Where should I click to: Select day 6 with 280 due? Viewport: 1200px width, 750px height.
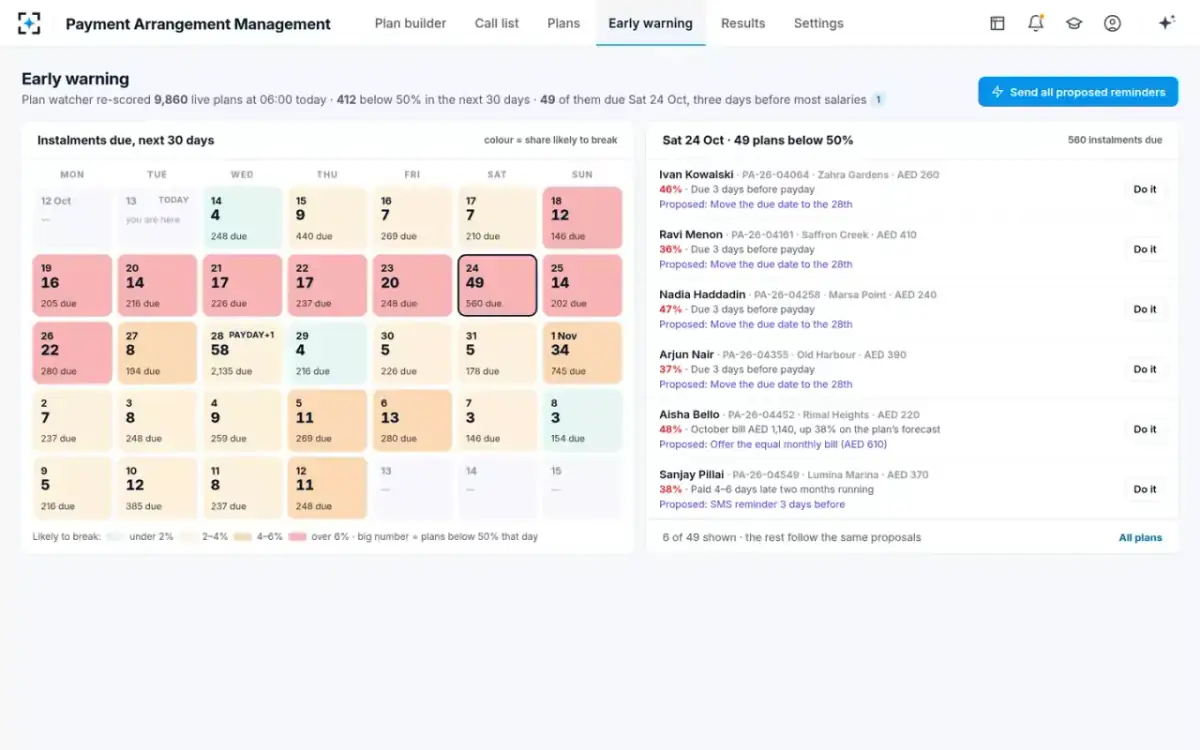(x=412, y=420)
